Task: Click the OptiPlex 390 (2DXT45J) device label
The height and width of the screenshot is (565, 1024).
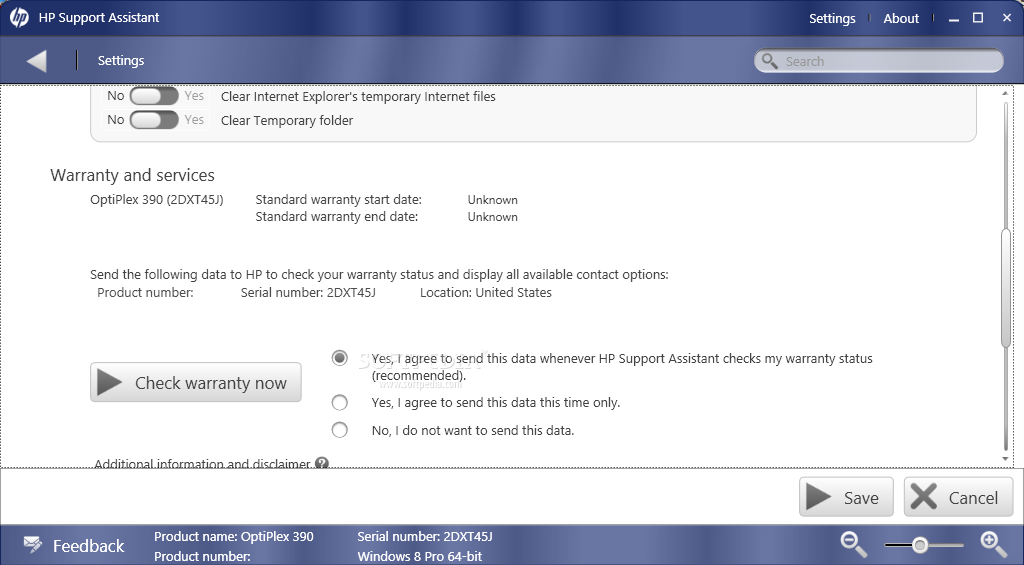Action: 157,199
